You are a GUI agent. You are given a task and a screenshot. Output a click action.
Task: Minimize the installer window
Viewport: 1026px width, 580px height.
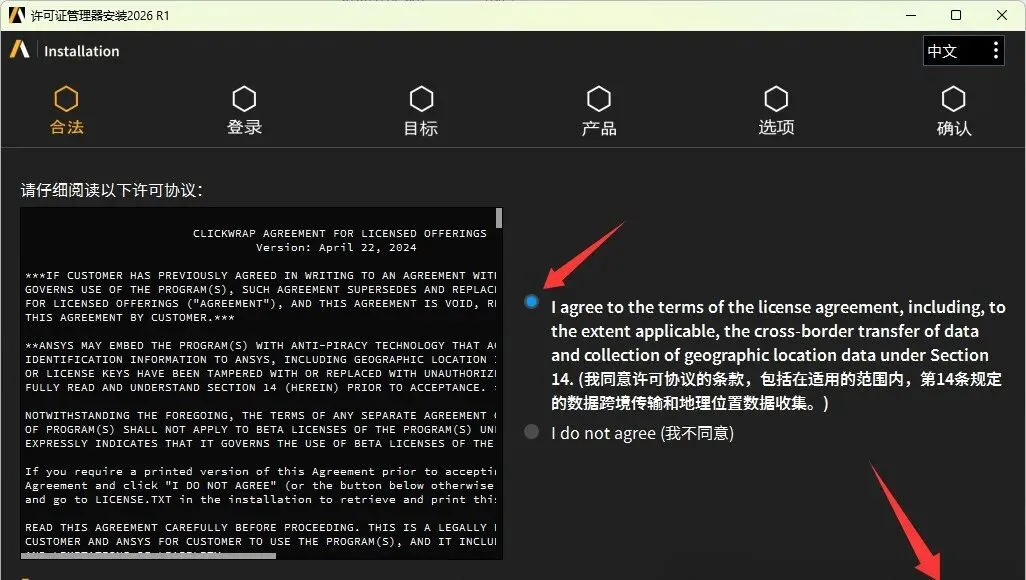(911, 15)
